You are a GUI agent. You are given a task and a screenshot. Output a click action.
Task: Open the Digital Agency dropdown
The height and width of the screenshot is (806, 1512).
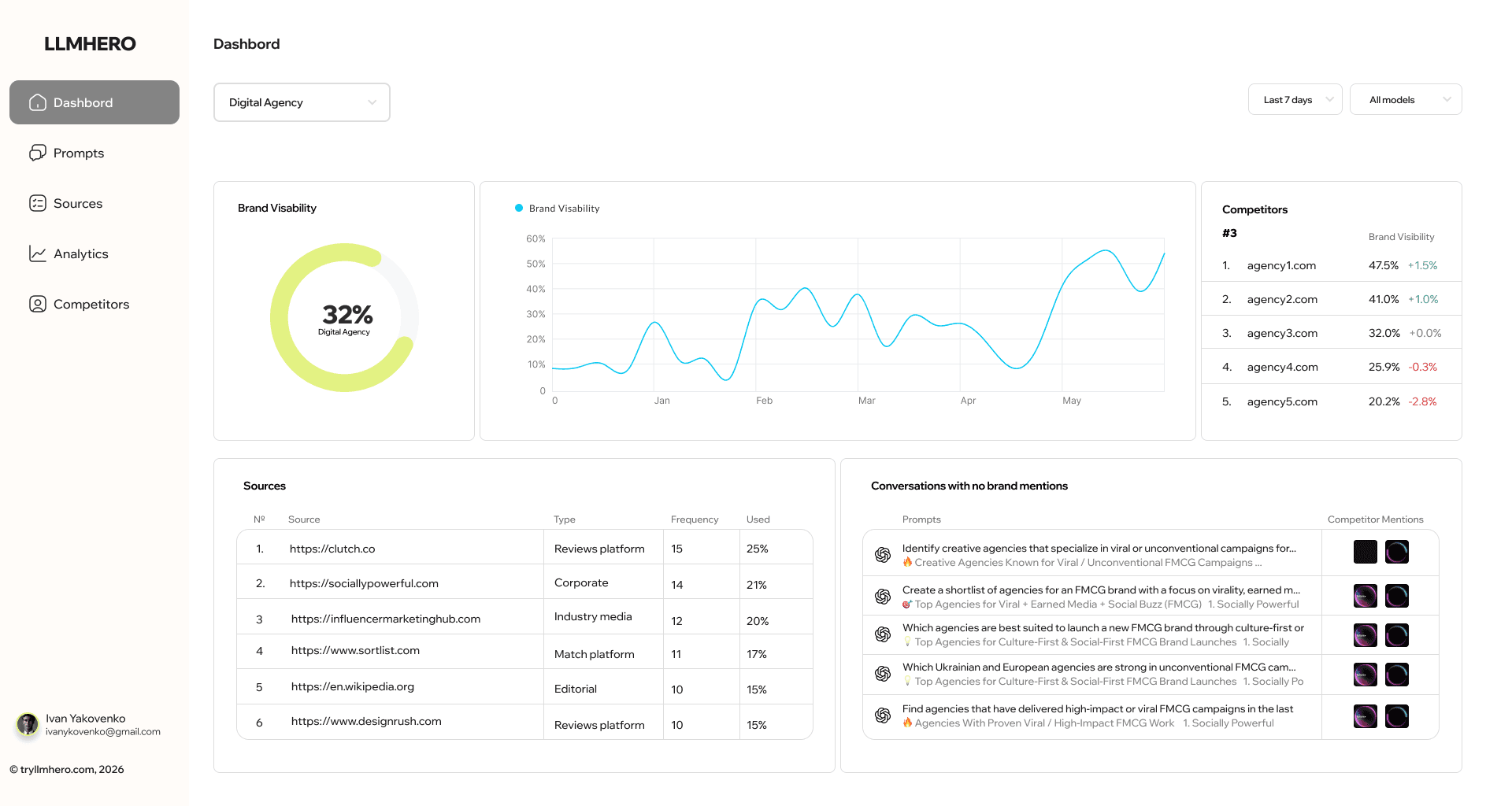[x=302, y=102]
